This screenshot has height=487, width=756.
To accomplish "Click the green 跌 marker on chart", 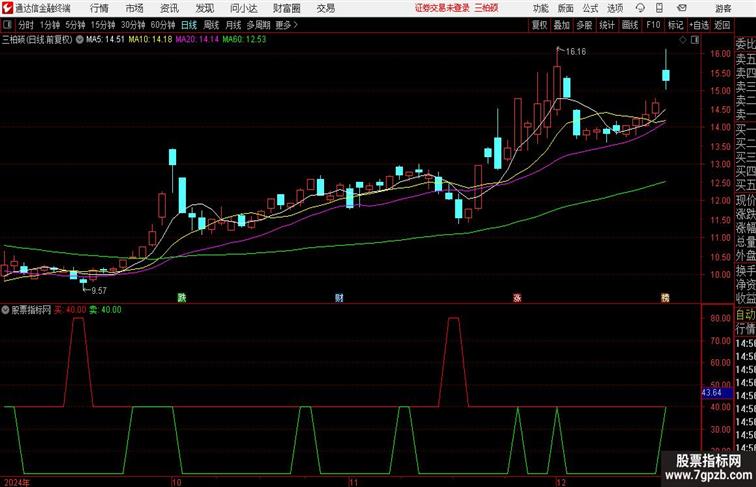I will point(182,298).
